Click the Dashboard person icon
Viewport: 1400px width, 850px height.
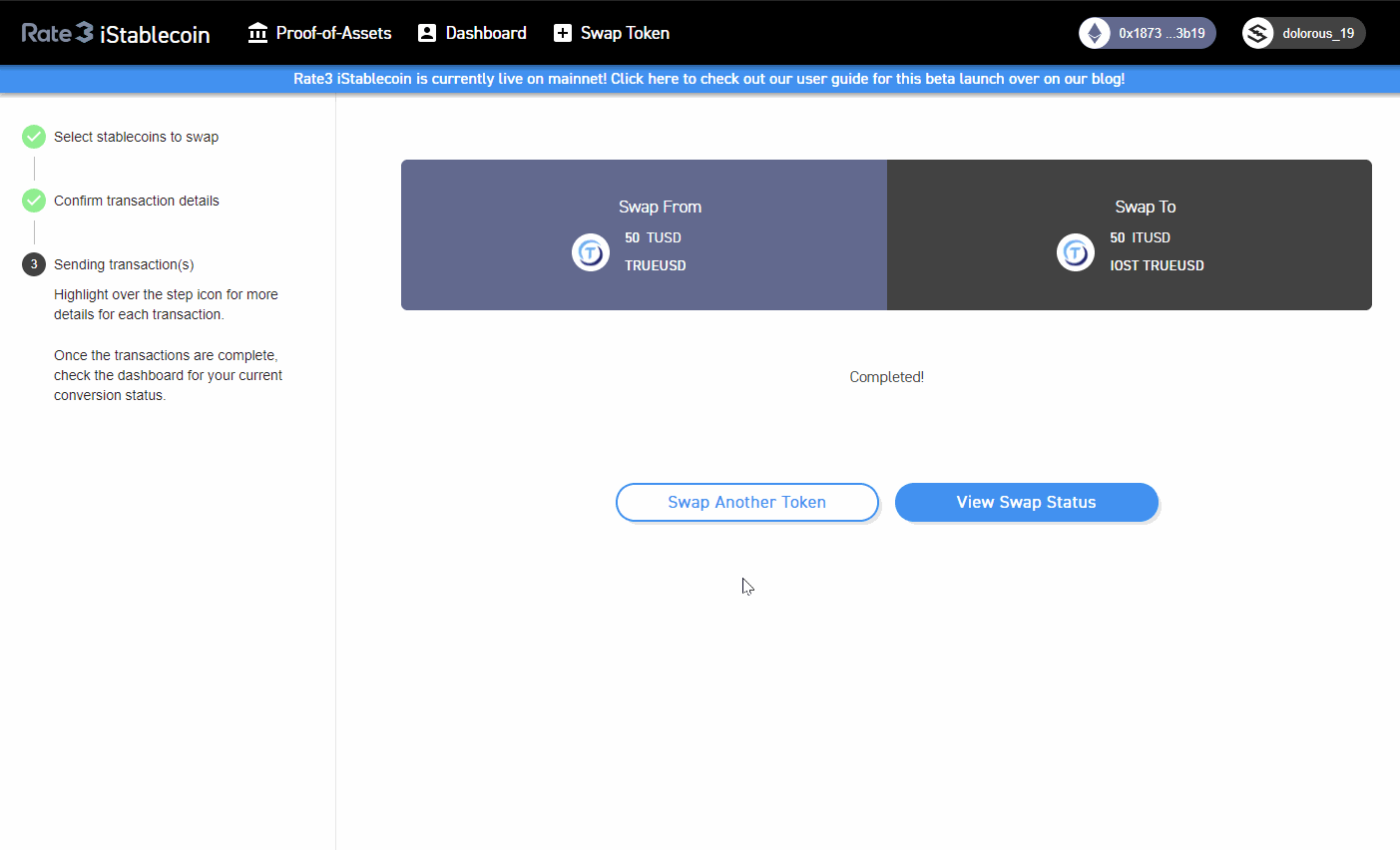point(427,33)
